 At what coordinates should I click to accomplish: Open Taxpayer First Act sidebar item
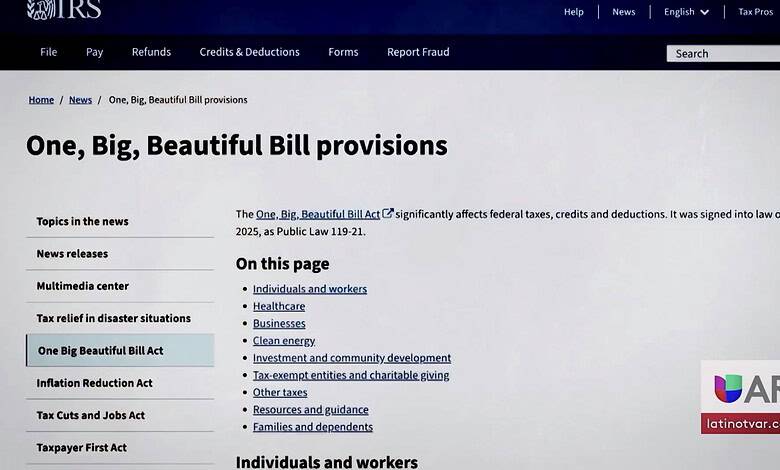coord(81,448)
